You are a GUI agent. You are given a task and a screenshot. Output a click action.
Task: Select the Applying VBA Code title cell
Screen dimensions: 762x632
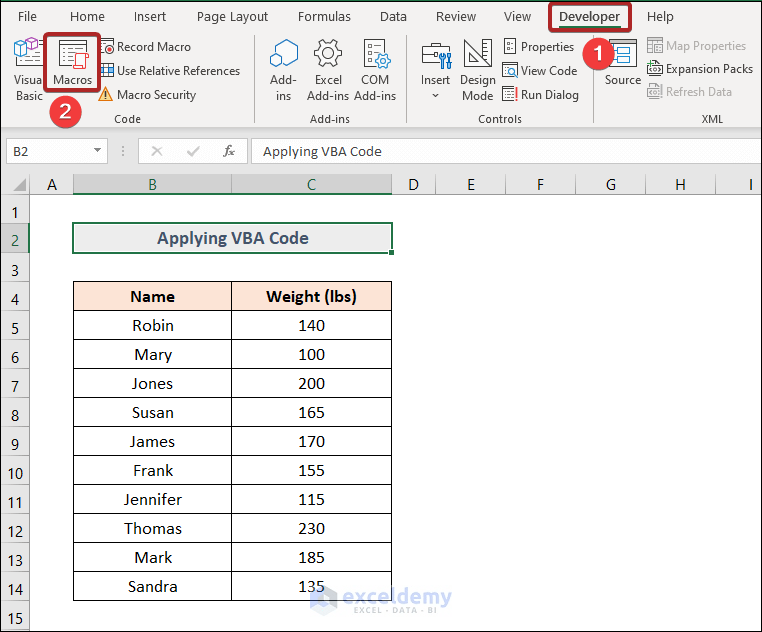tap(232, 238)
